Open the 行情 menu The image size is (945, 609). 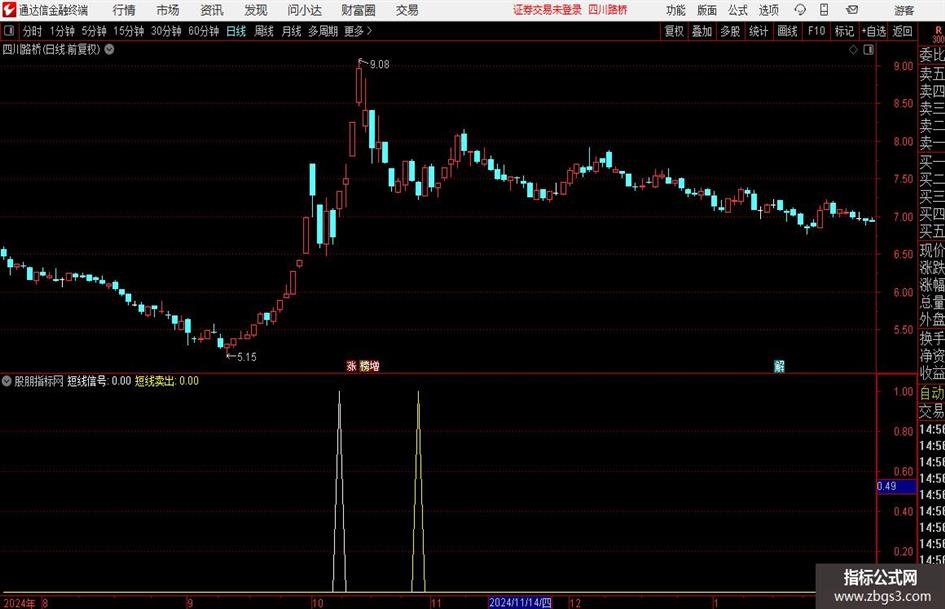(x=124, y=10)
